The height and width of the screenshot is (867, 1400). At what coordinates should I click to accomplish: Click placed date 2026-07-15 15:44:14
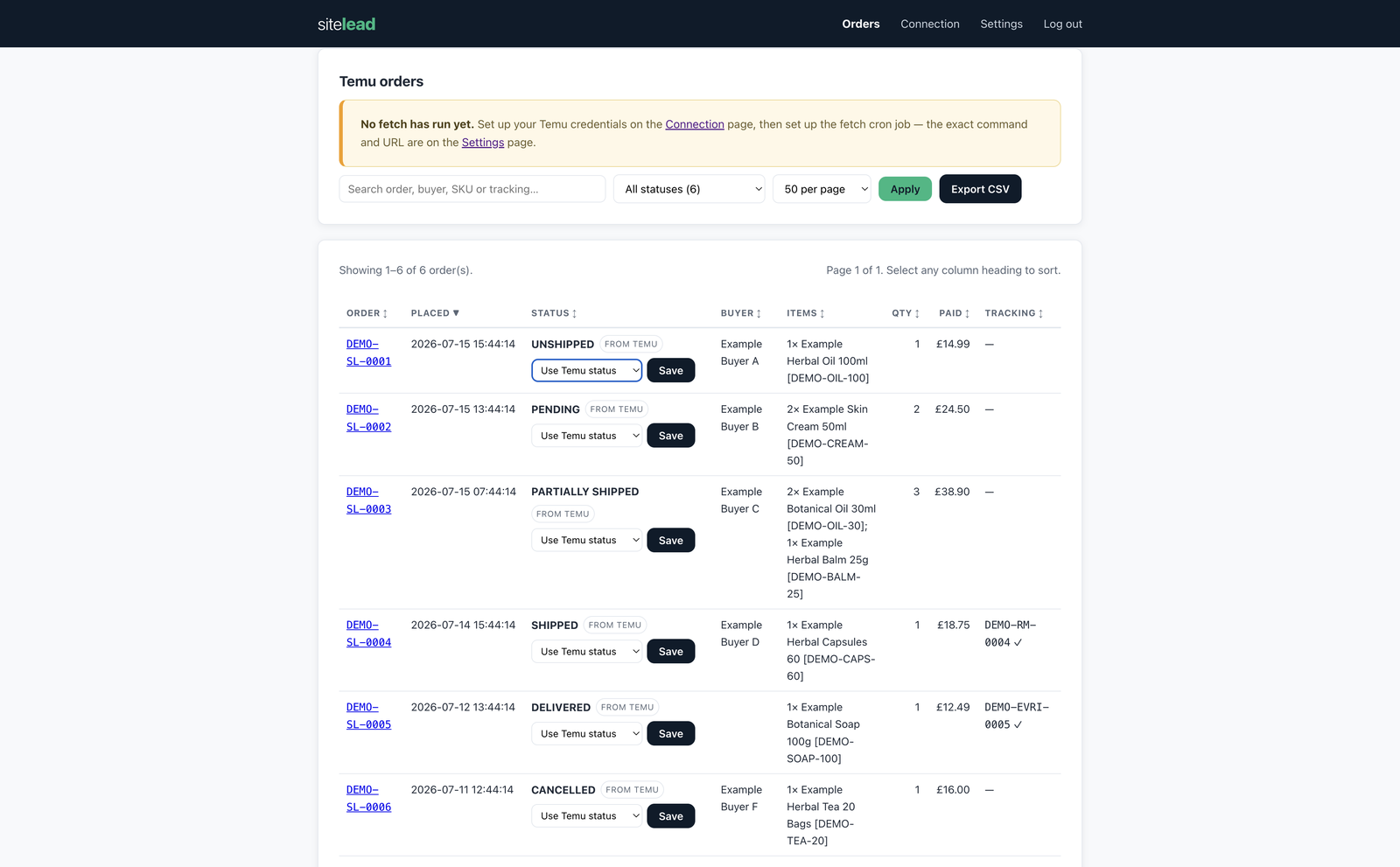[463, 345]
